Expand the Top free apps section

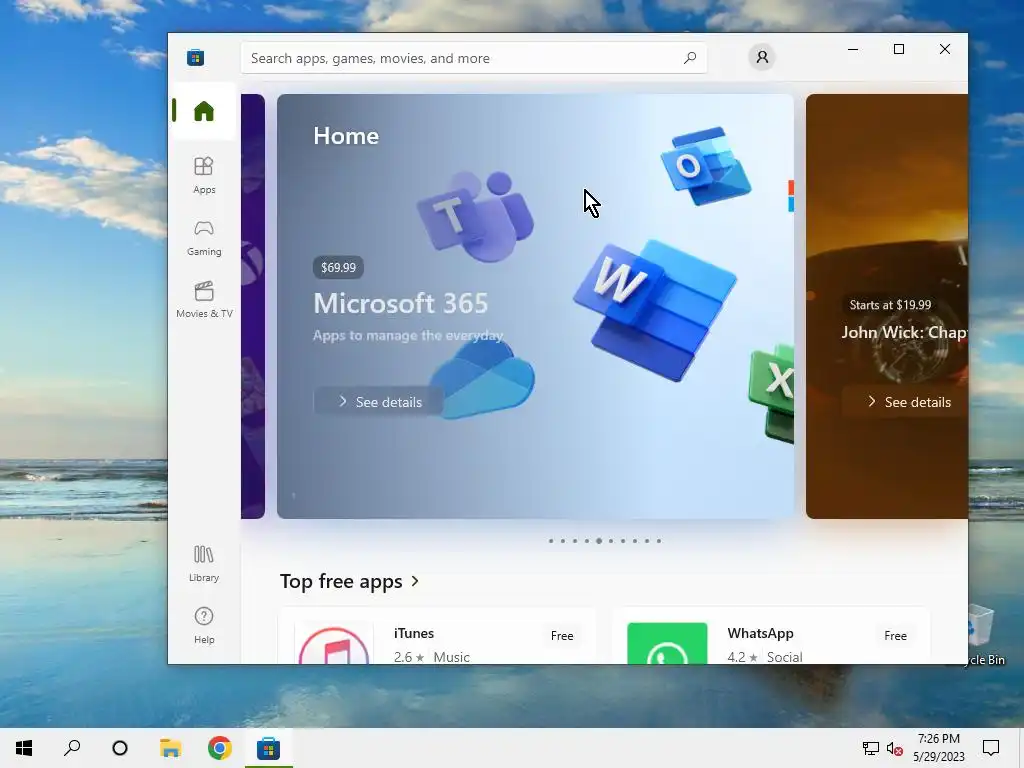(349, 581)
